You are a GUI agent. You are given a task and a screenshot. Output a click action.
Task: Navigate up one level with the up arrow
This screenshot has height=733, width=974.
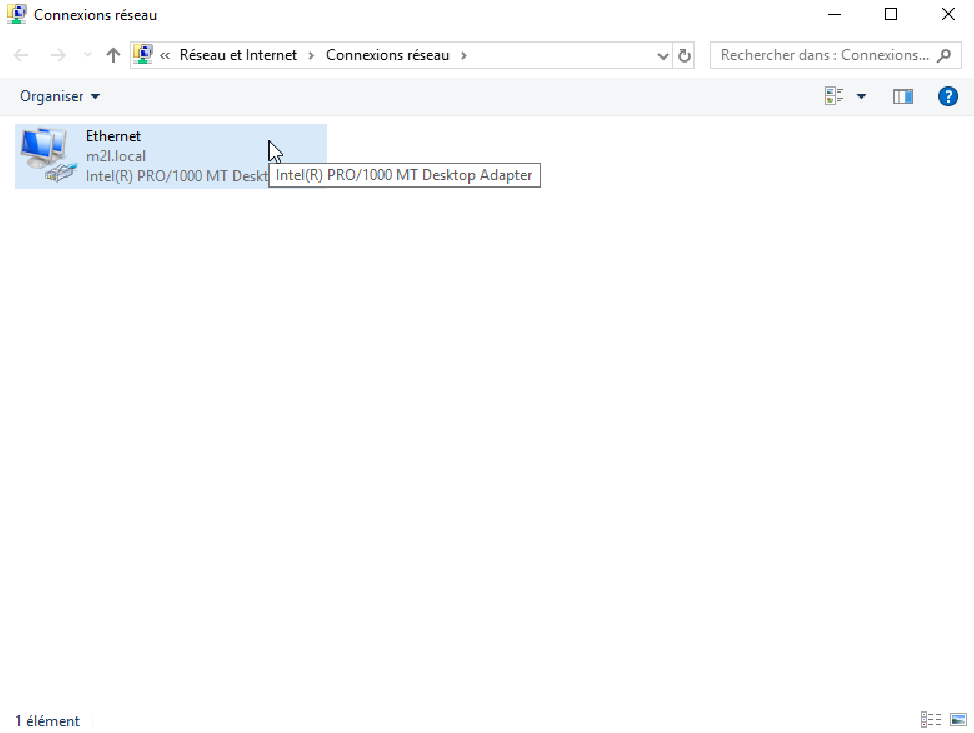tap(112, 55)
